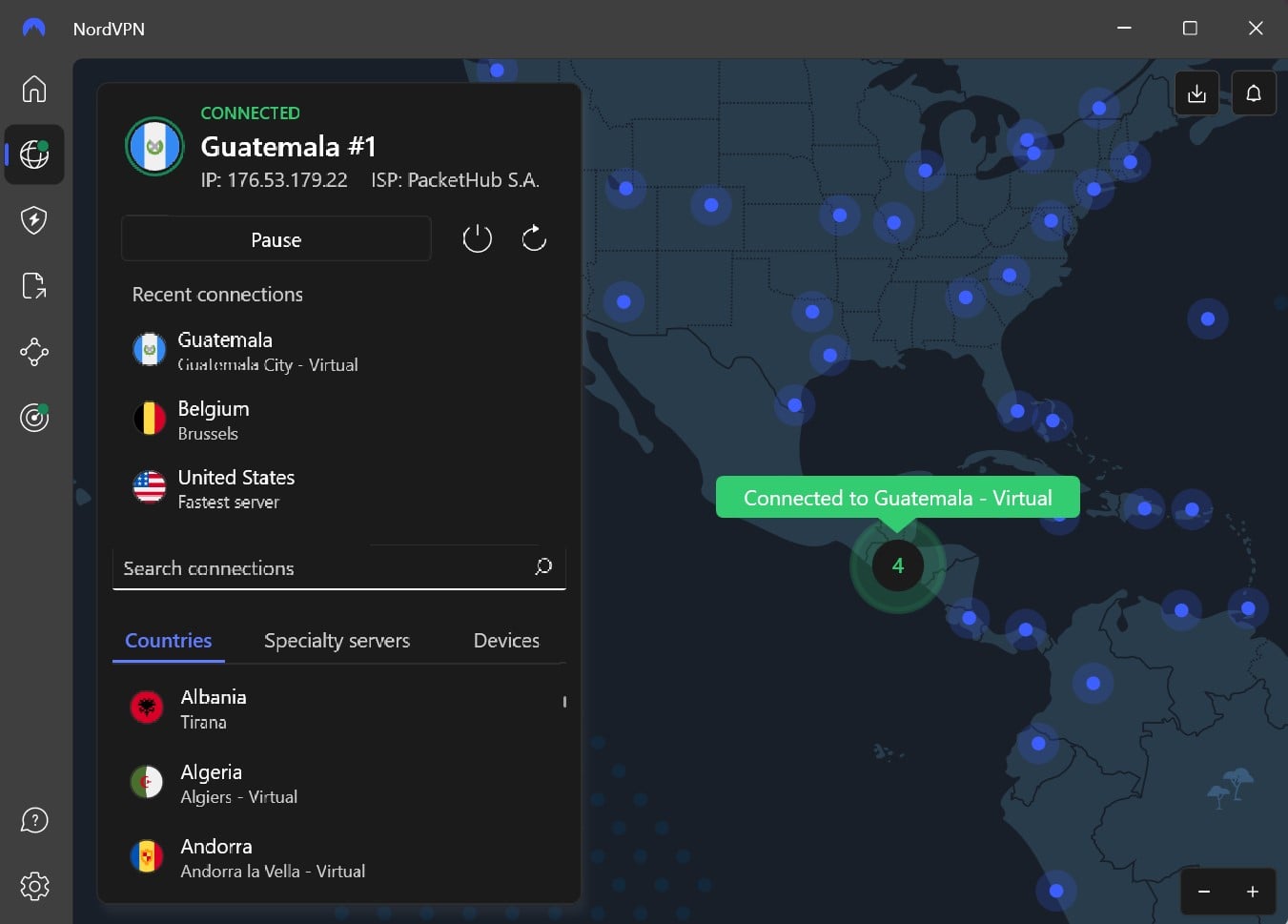Open the Home panel in the sidebar

33,88
